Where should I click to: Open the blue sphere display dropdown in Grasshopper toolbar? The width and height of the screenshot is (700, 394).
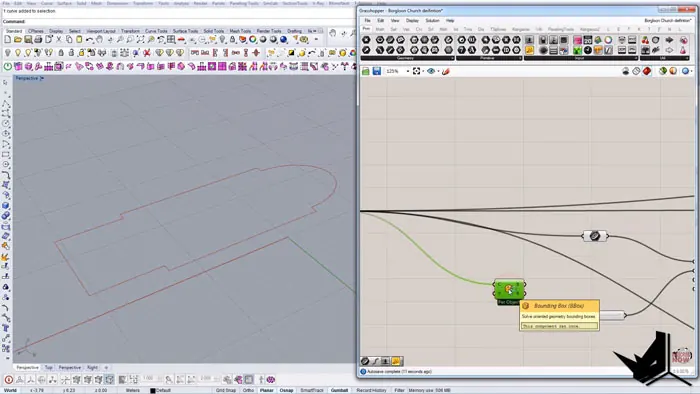click(x=692, y=71)
